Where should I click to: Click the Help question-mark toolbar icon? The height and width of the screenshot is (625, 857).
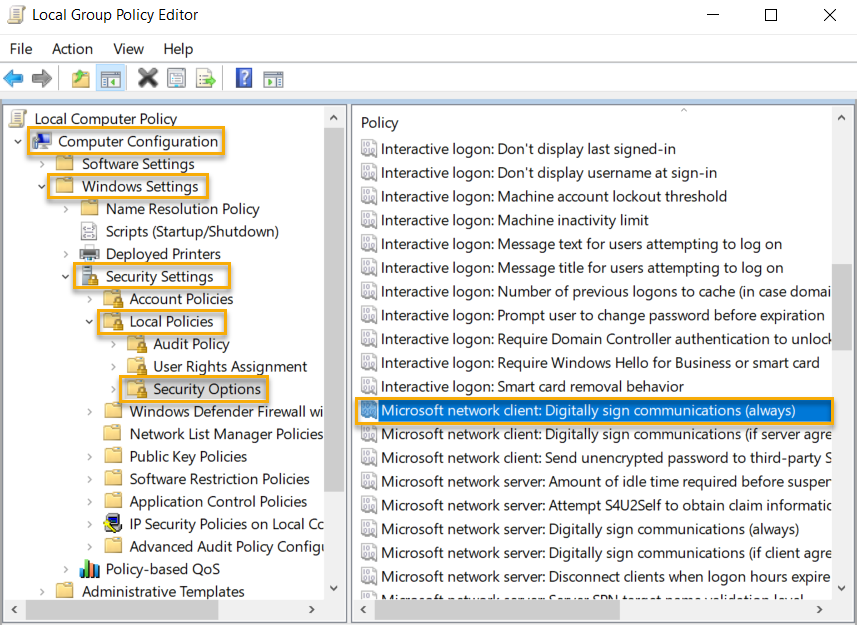[x=243, y=78]
